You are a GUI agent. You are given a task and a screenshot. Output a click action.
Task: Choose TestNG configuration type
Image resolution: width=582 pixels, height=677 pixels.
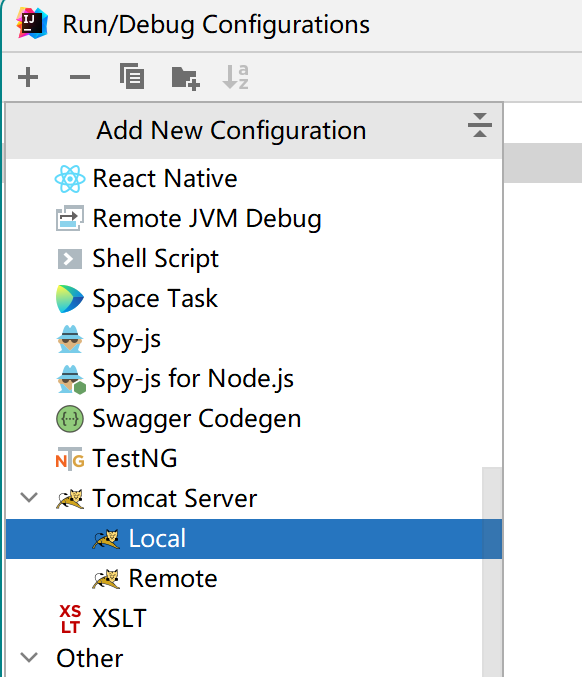(x=254, y=459)
